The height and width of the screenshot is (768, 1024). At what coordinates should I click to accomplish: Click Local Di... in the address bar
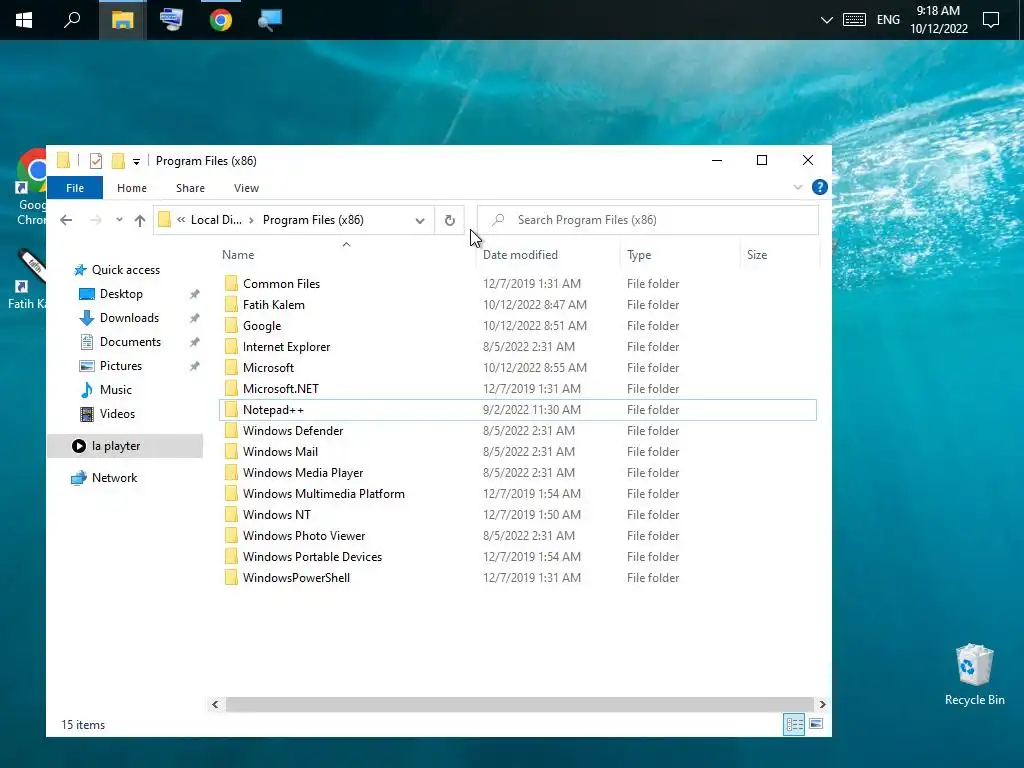pyautogui.click(x=216, y=220)
